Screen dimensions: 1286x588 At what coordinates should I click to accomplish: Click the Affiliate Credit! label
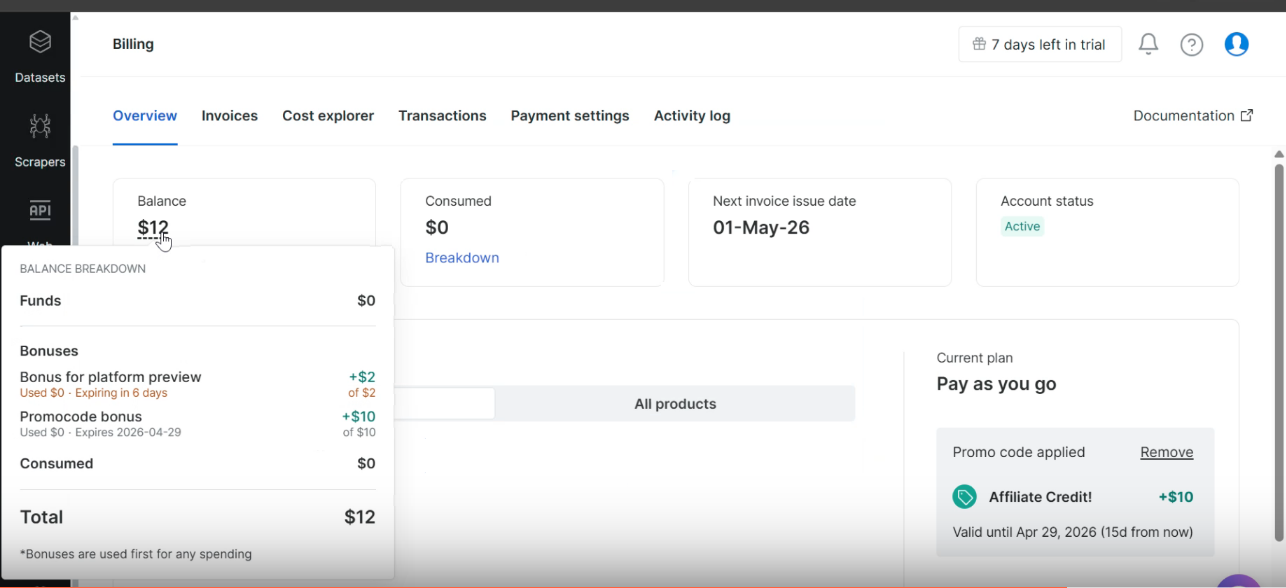tap(1041, 497)
